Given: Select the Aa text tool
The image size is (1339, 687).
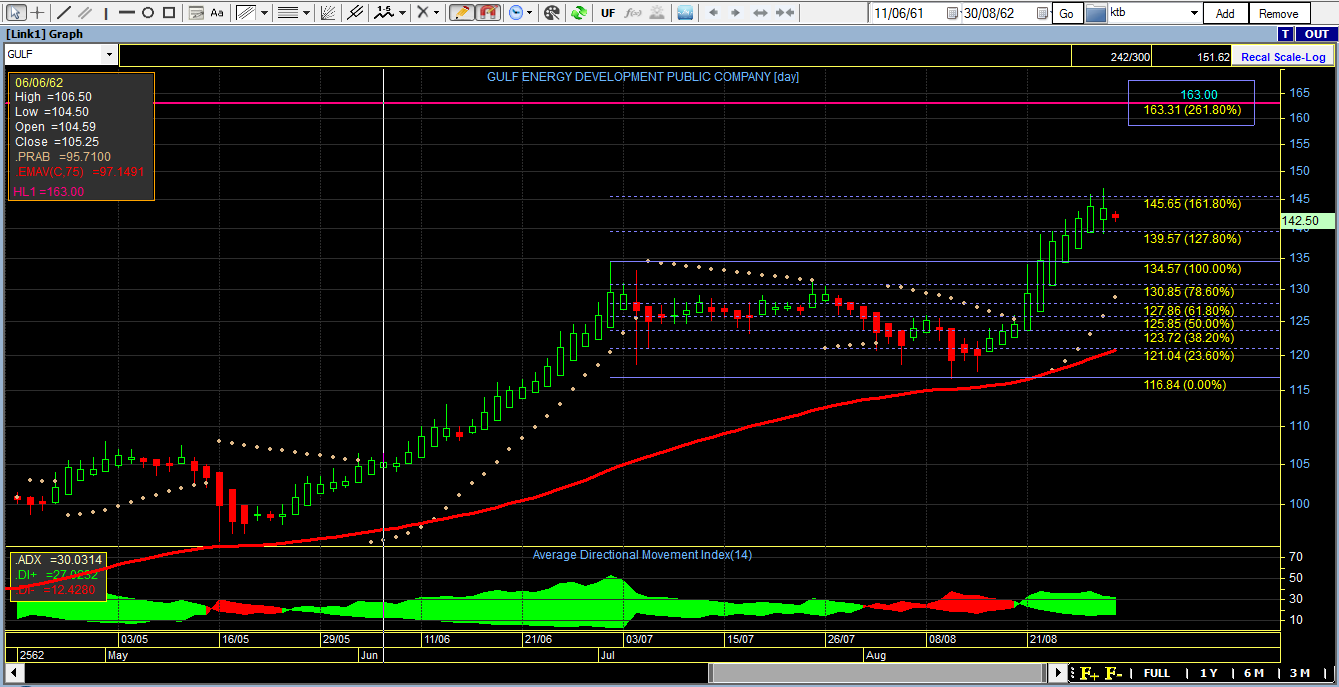Looking at the screenshot, I should pyautogui.click(x=216, y=13).
